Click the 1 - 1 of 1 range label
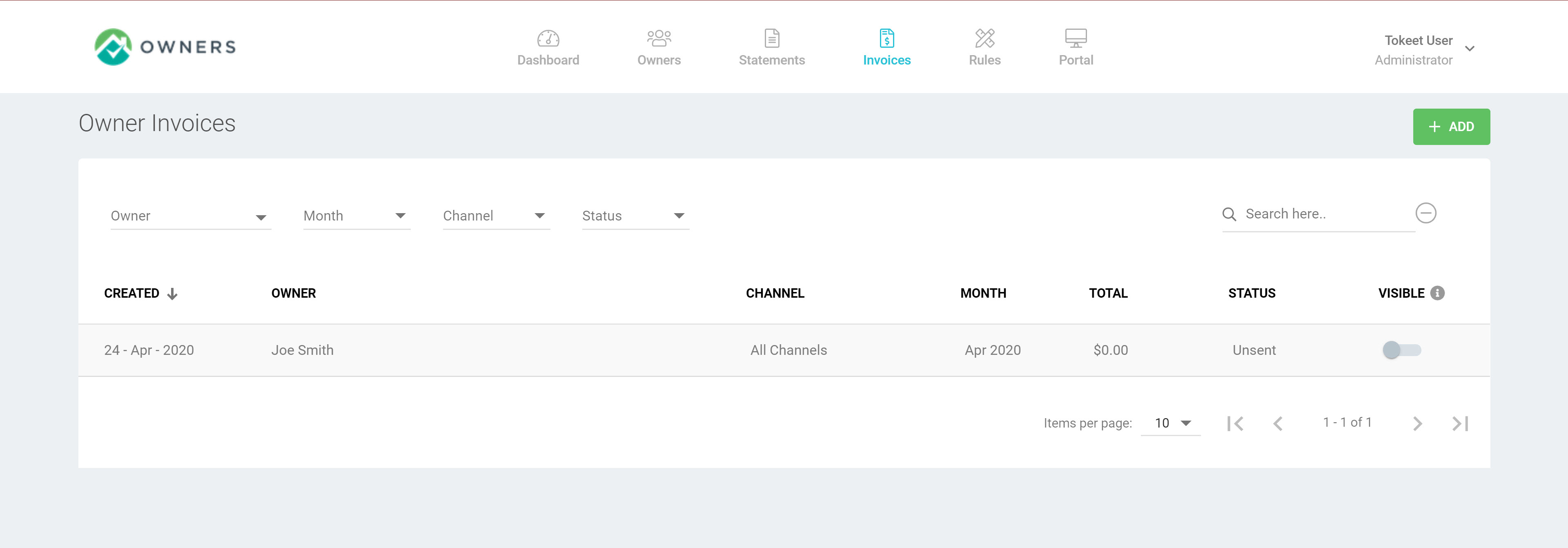Image resolution: width=1568 pixels, height=548 pixels. click(1347, 423)
